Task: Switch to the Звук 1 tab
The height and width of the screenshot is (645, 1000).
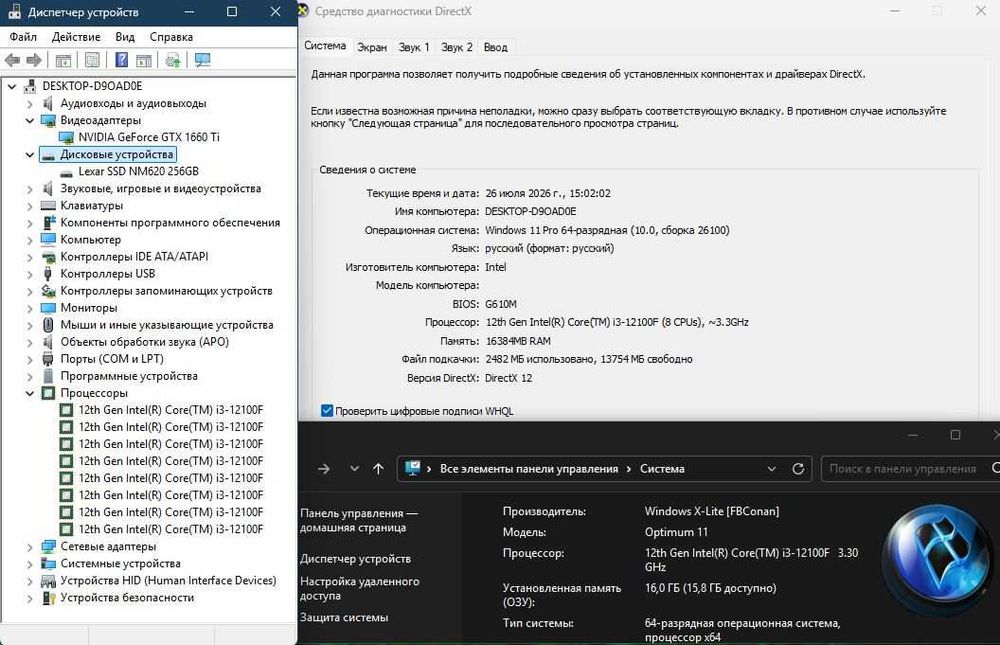Action: 414,47
